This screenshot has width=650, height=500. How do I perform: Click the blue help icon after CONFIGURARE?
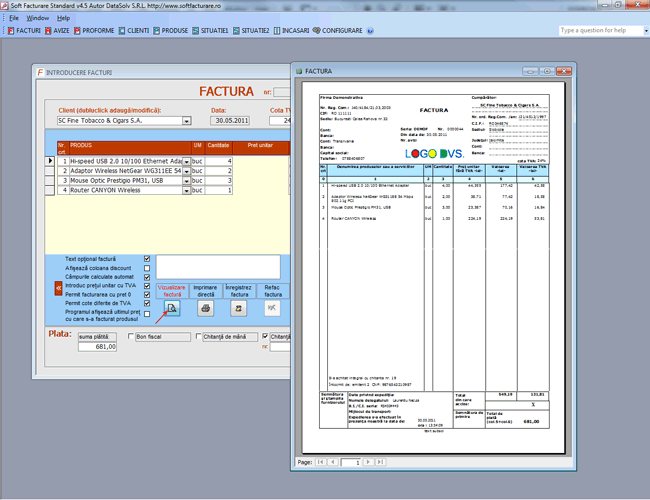[370, 31]
